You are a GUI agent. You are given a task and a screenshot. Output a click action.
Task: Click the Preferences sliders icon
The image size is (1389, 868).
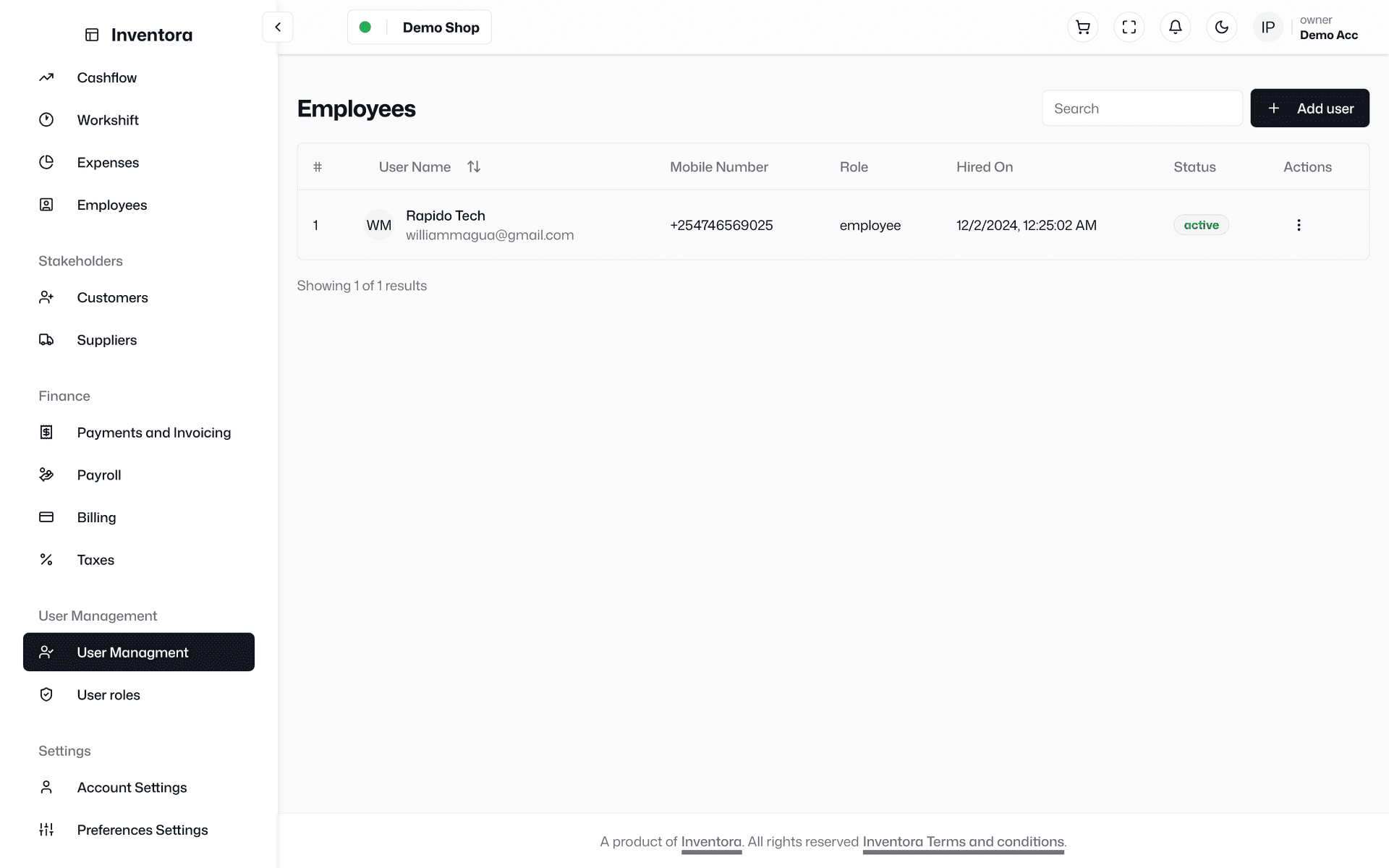pos(46,830)
